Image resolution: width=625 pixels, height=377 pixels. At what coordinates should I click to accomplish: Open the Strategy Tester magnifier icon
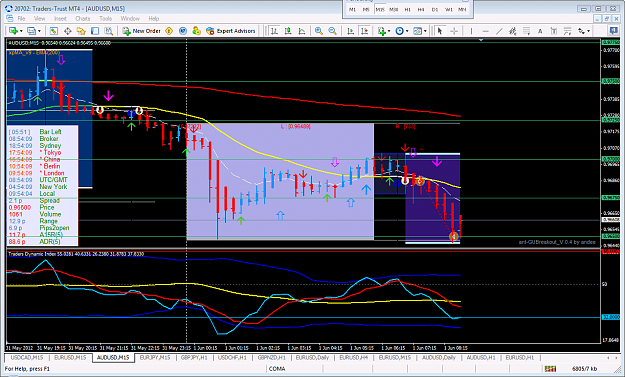[108, 31]
